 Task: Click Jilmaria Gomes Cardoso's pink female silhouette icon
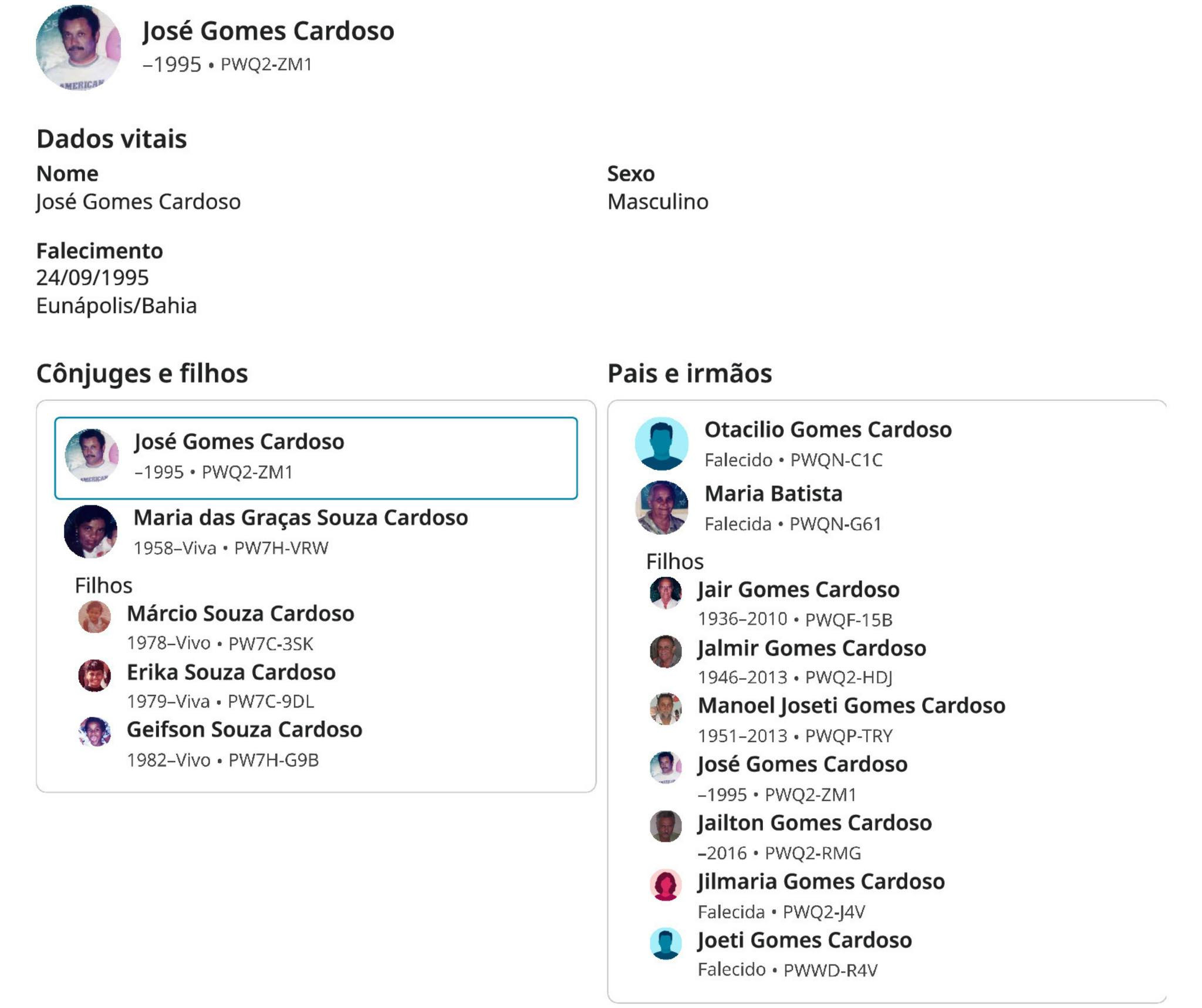pyautogui.click(x=666, y=884)
